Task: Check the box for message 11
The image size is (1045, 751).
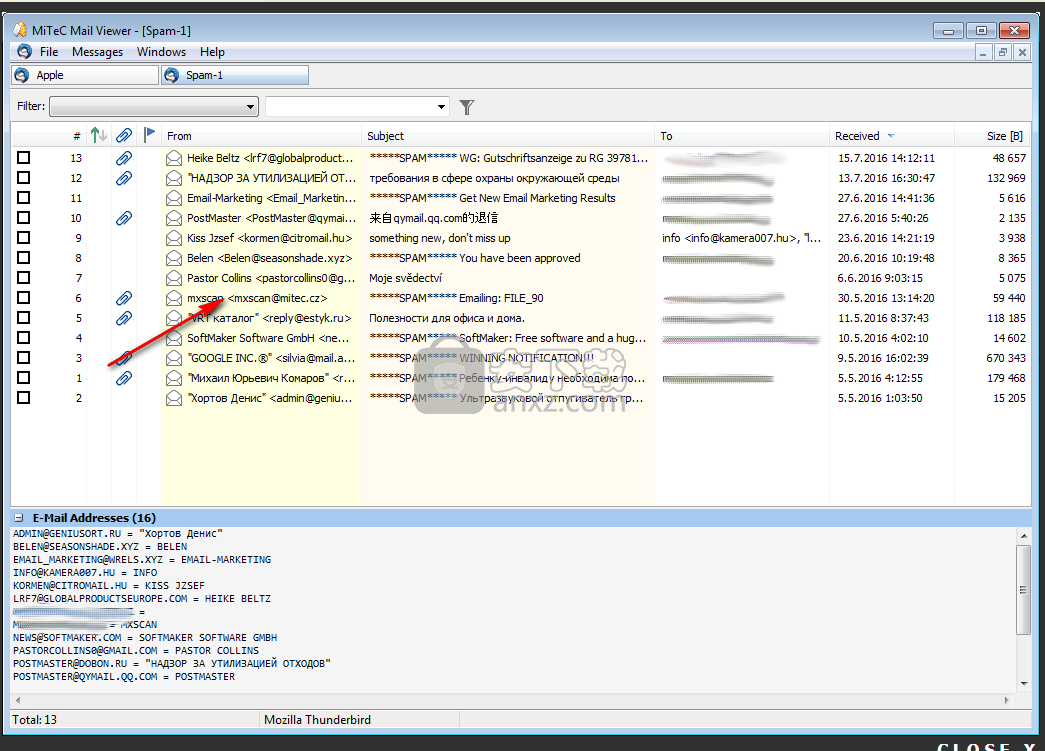Action: pos(23,197)
